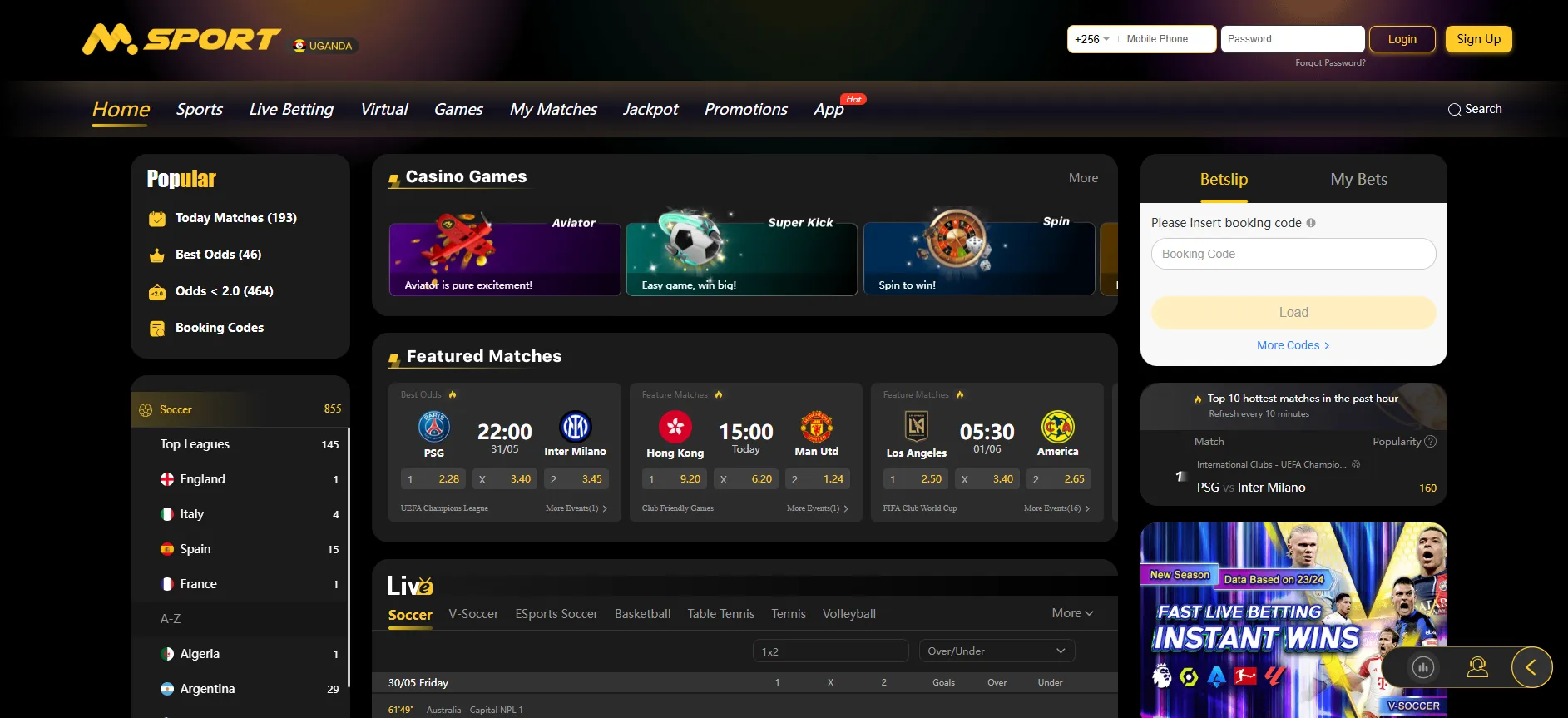Click the MSport logo

(x=181, y=39)
